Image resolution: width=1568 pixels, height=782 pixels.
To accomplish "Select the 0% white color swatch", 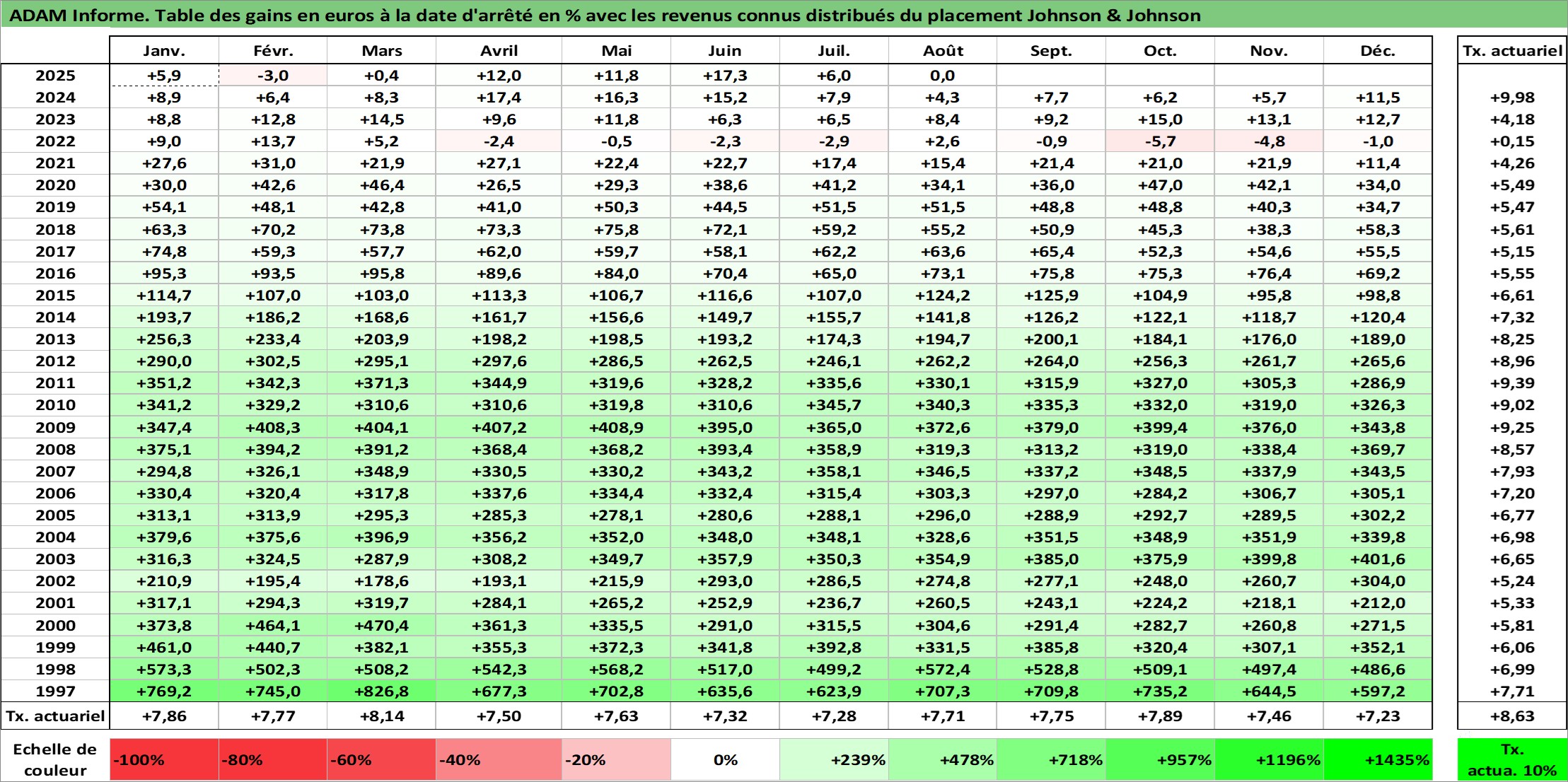I will pyautogui.click(x=725, y=760).
